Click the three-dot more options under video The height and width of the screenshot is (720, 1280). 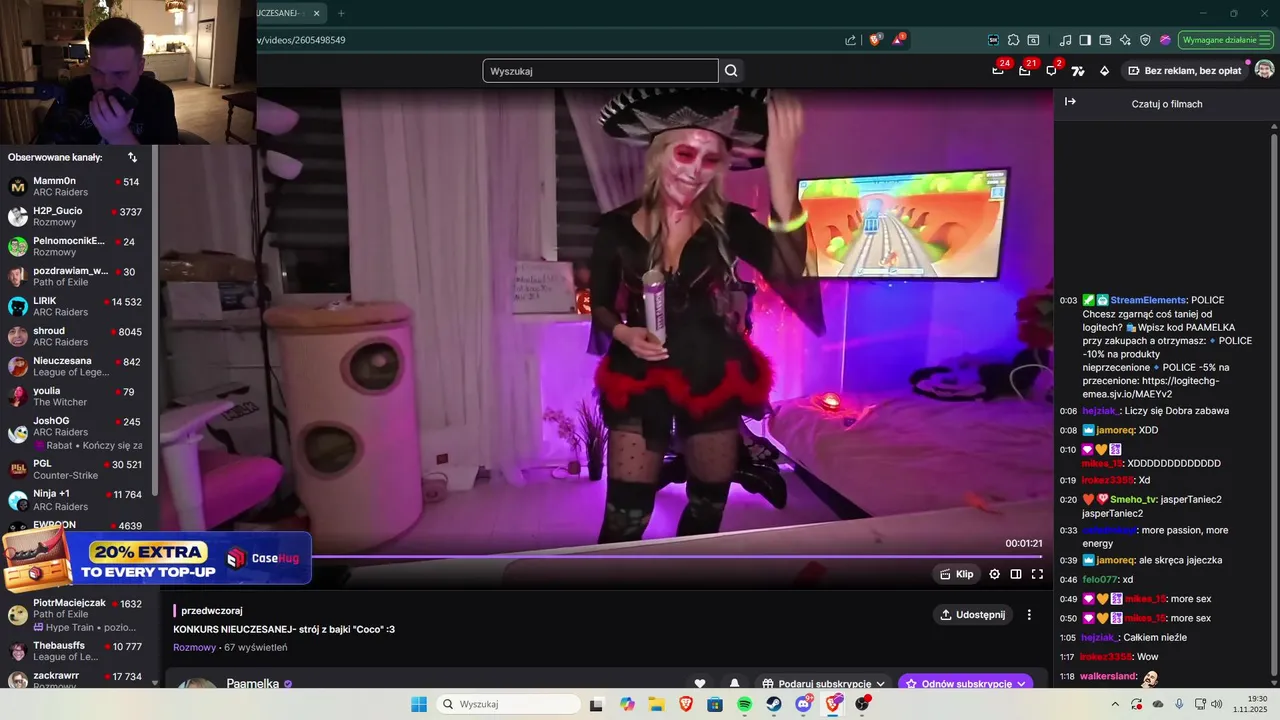click(1029, 615)
